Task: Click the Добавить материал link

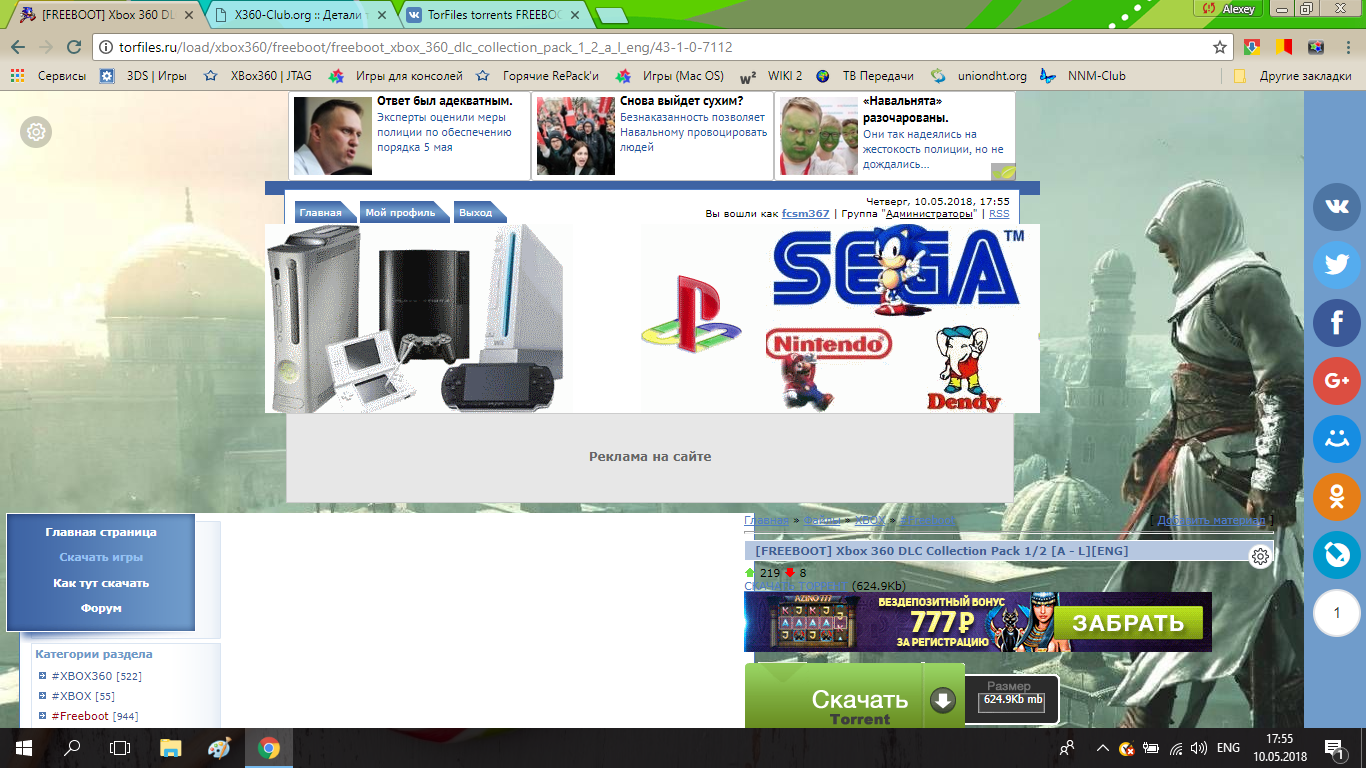Action: [1211, 520]
